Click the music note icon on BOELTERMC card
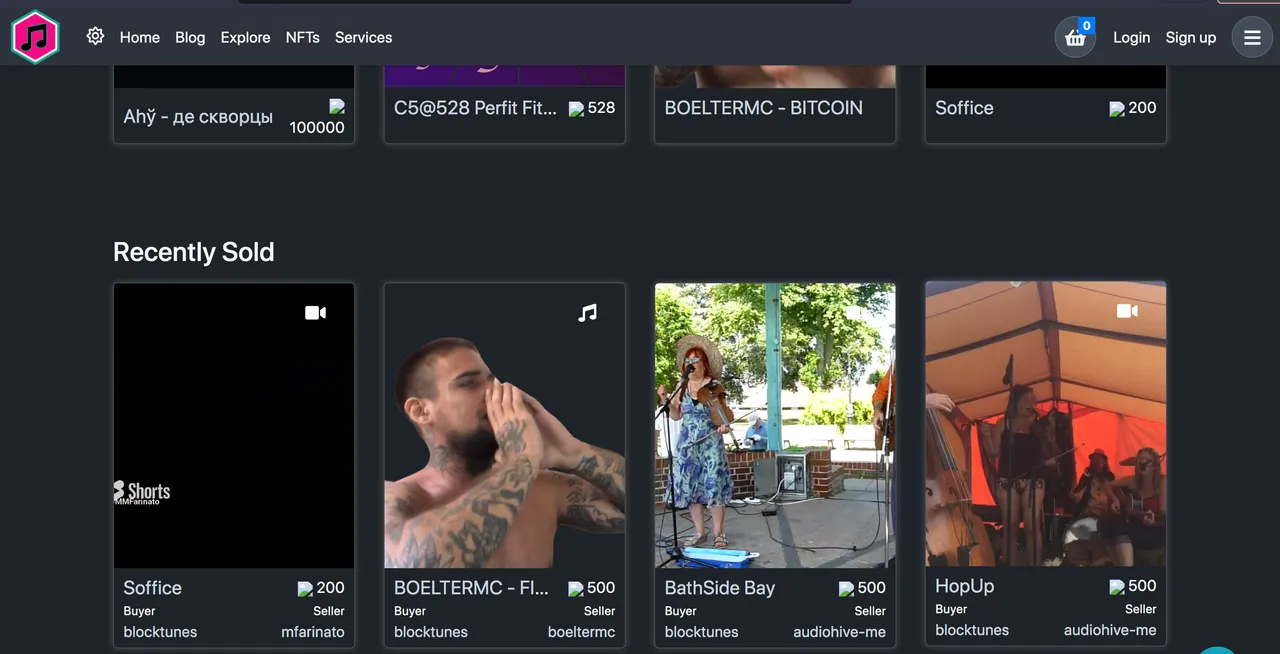 [x=587, y=313]
